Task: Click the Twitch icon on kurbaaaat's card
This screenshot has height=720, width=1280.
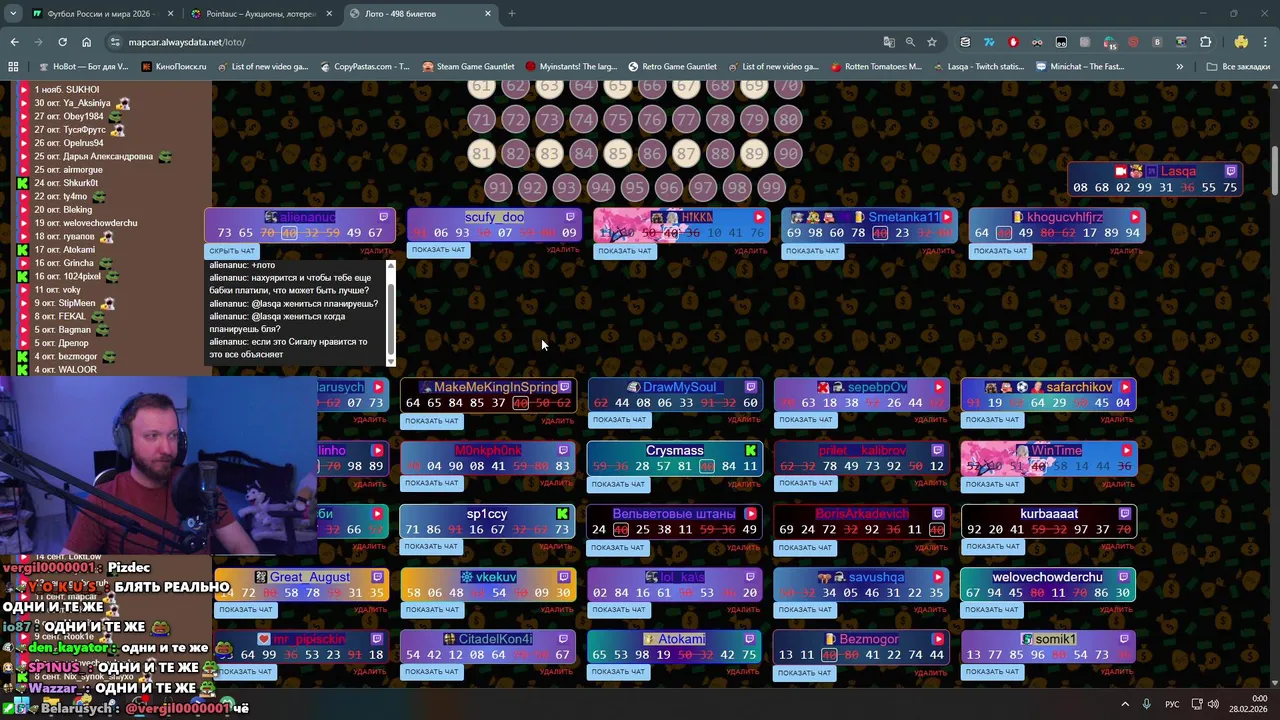Action: (1125, 514)
